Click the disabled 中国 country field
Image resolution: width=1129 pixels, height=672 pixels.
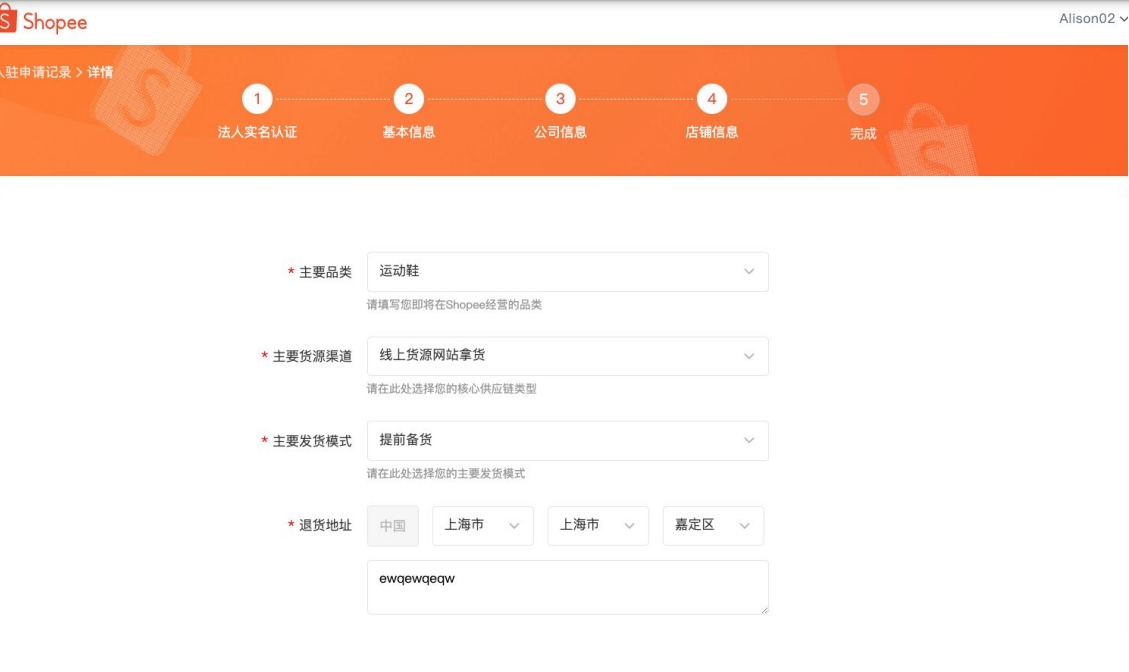pos(393,524)
